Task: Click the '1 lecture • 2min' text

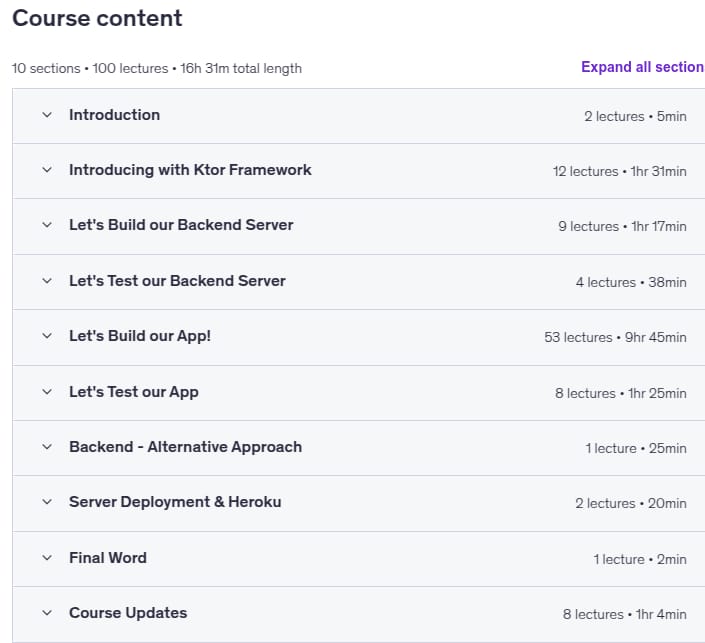Action: pyautogui.click(x=639, y=559)
